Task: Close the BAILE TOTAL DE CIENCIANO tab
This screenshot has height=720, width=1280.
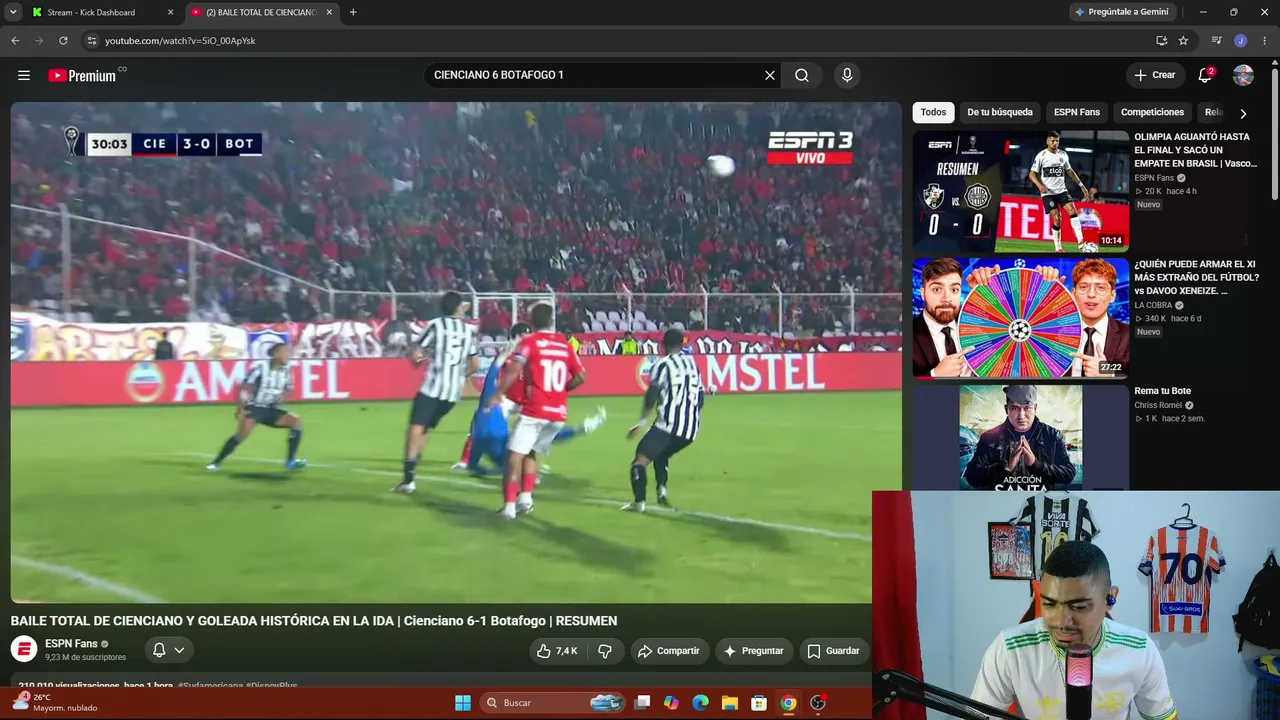Action: point(329,12)
